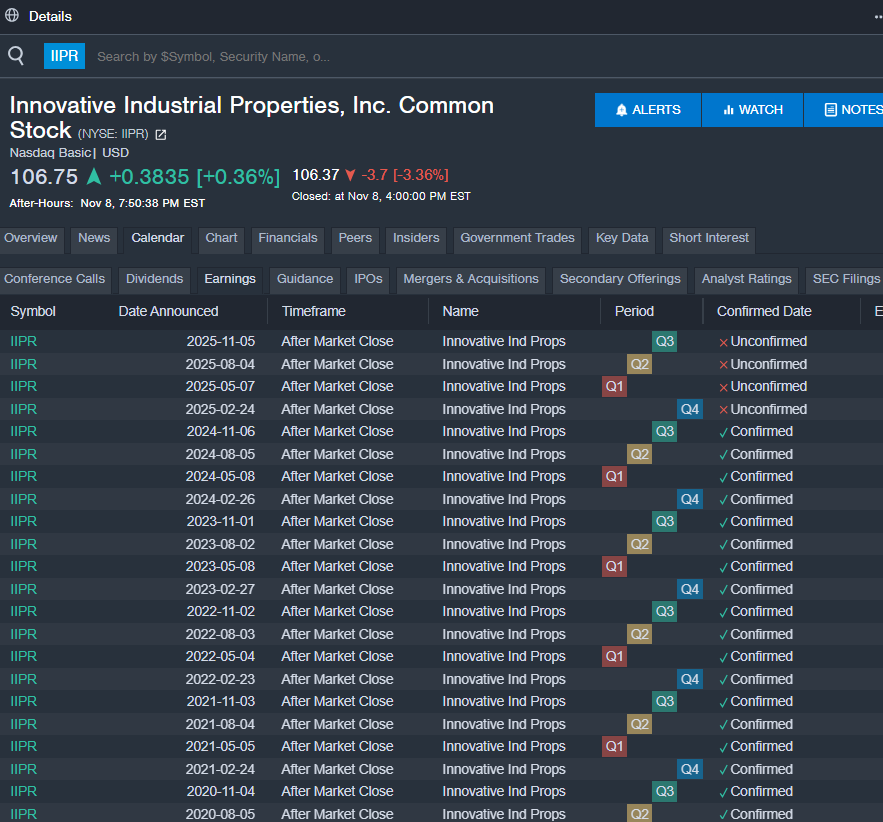Viewport: 883px width, 822px height.
Task: Open the Analyst Ratings sub-tab
Action: 746,279
